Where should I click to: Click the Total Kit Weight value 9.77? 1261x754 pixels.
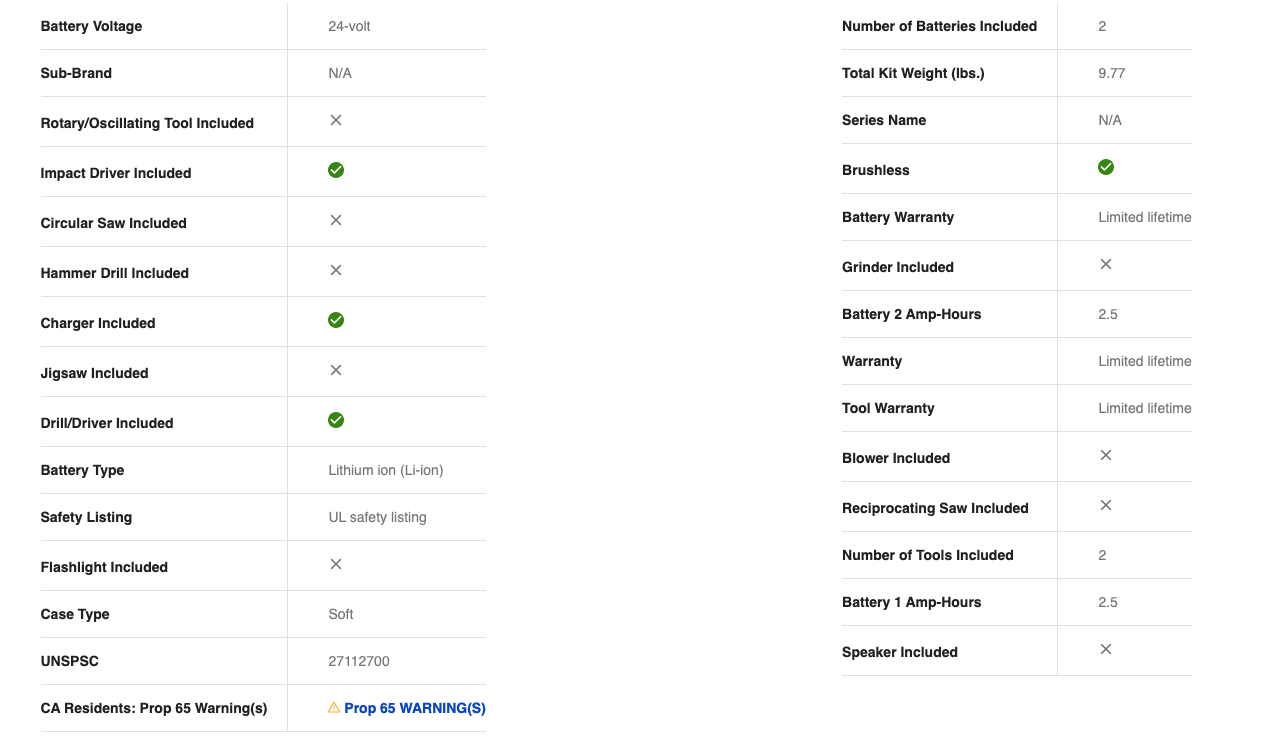[x=1112, y=73]
